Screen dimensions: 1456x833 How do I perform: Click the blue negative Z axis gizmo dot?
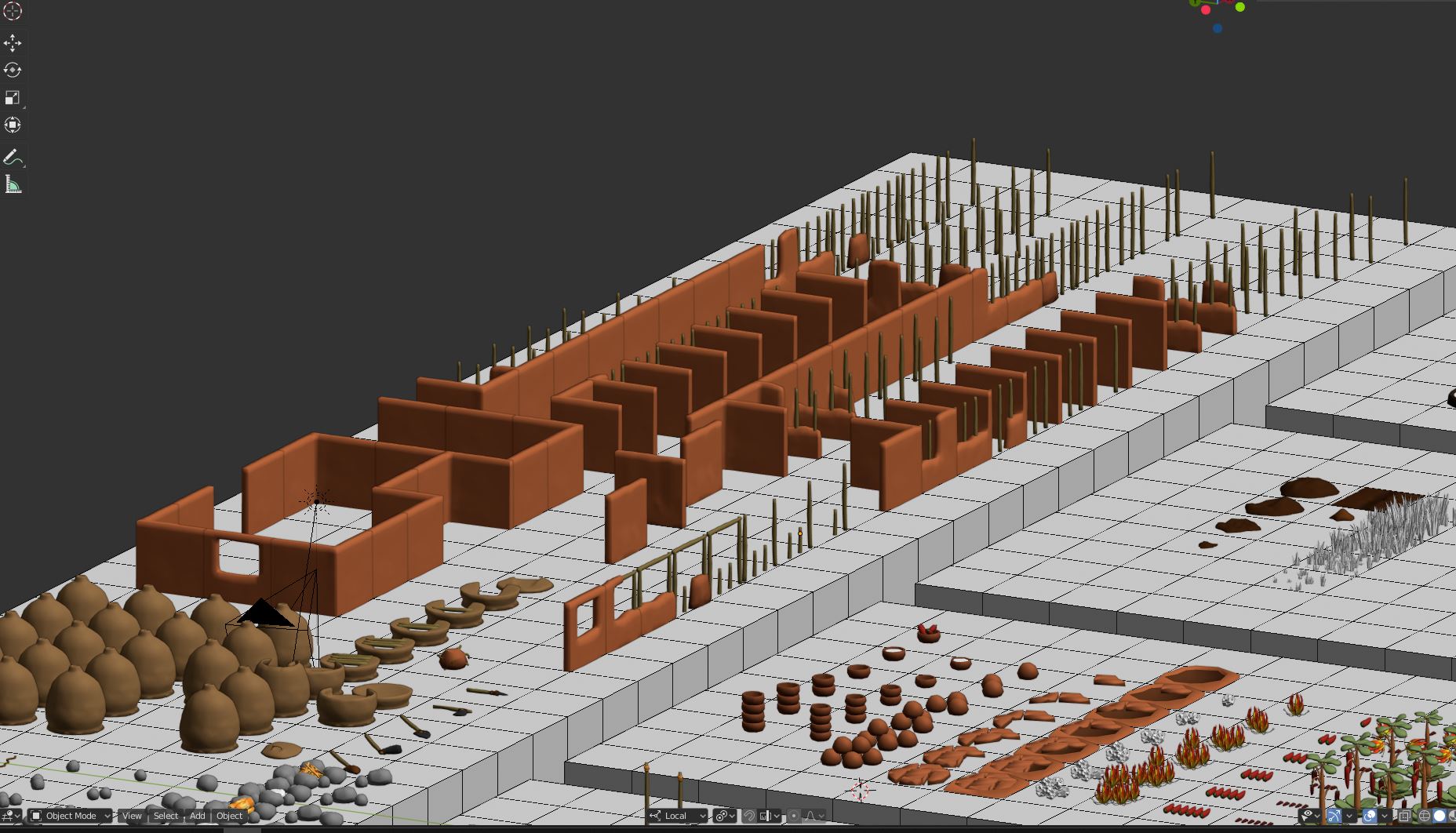click(x=1217, y=28)
